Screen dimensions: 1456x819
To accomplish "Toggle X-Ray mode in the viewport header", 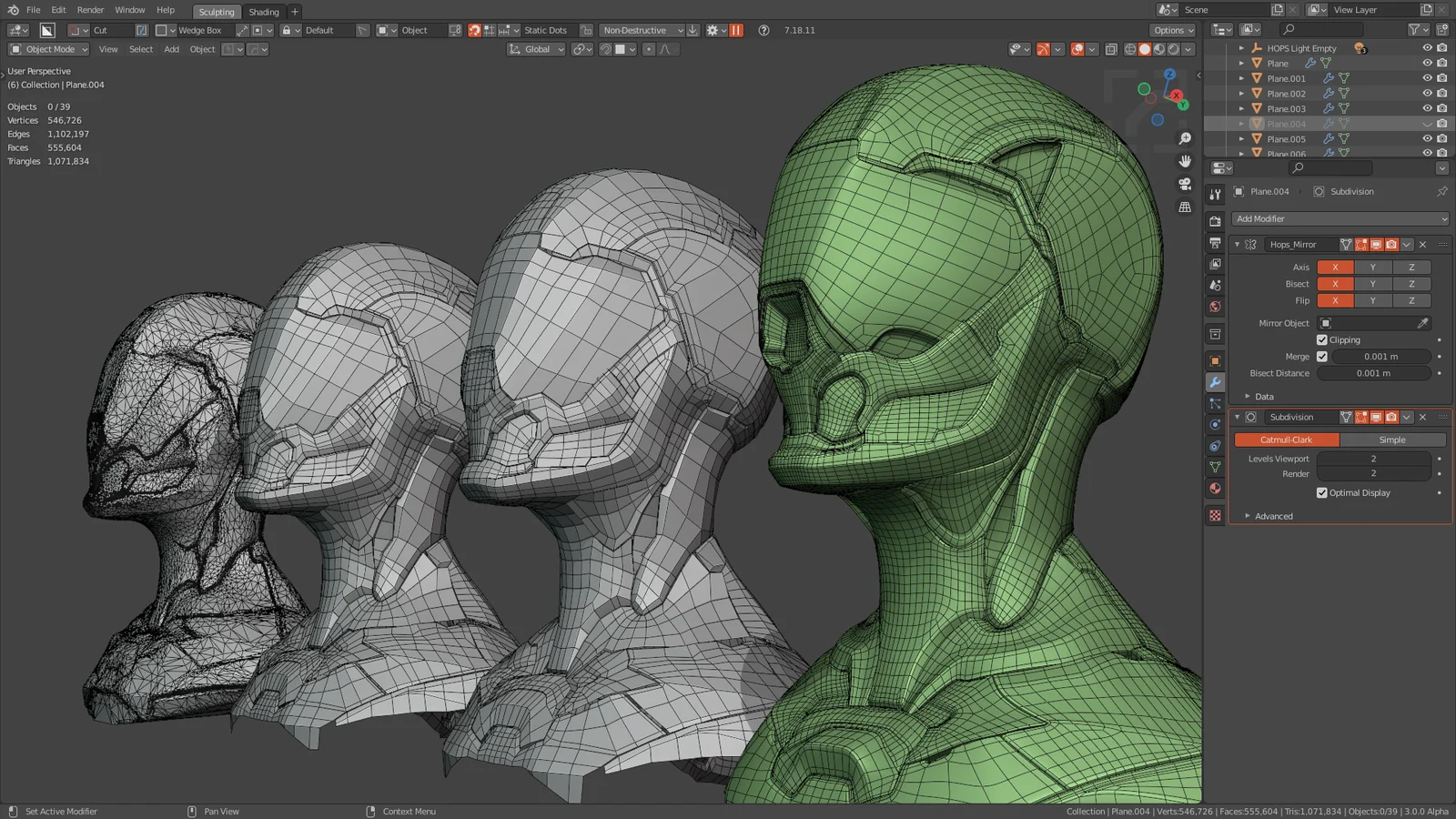I will tap(1111, 49).
